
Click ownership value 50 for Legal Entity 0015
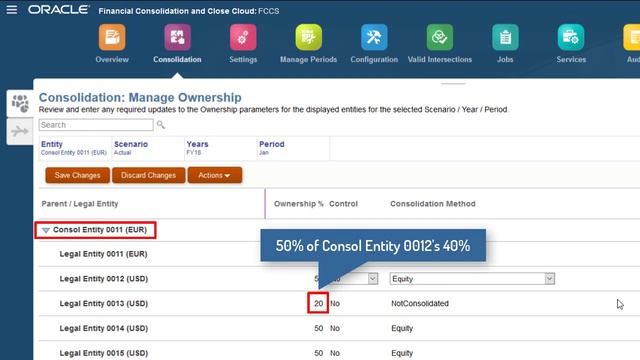pos(319,353)
